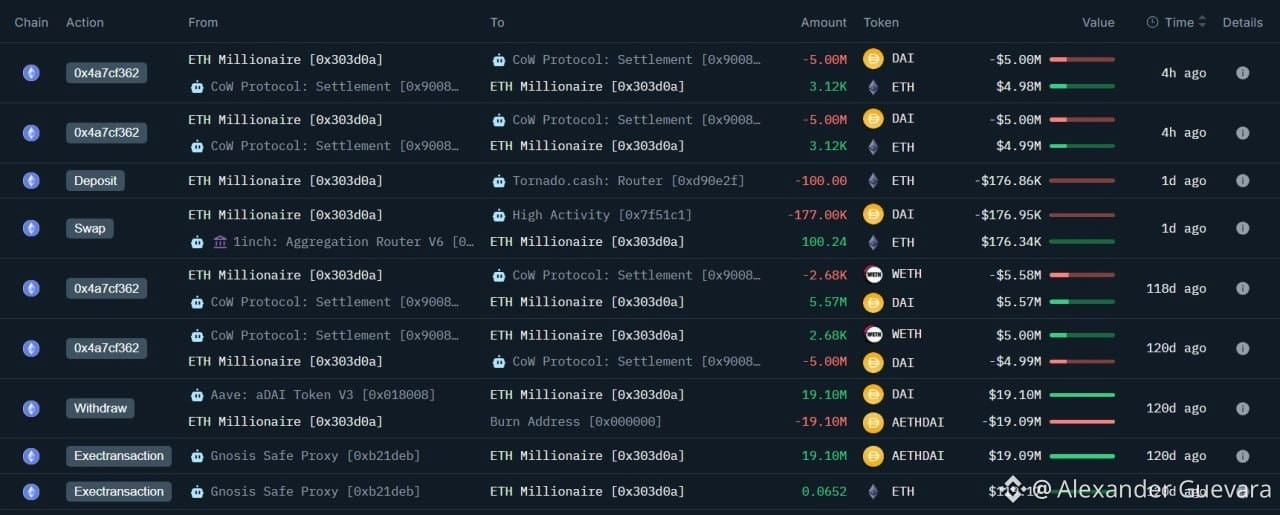Click the 0.0652 ETH amount
The image size is (1280, 515).
824,491
